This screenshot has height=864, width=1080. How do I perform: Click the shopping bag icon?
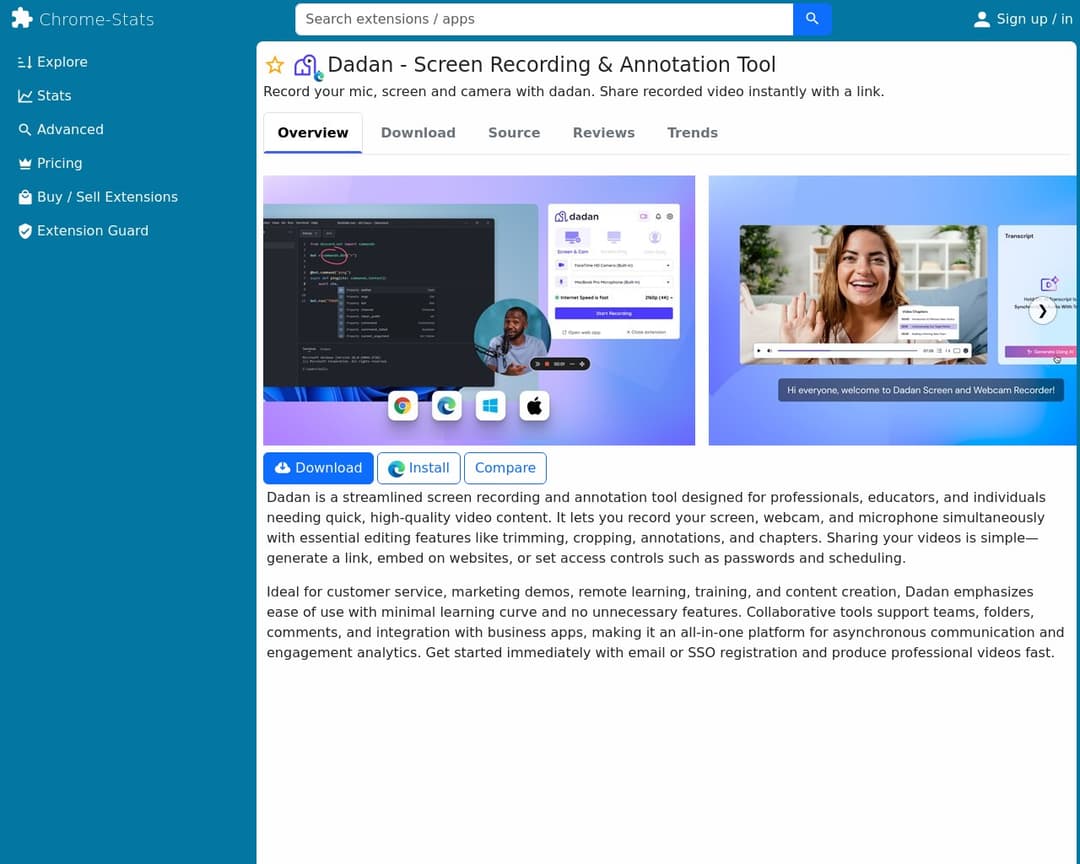click(x=25, y=197)
